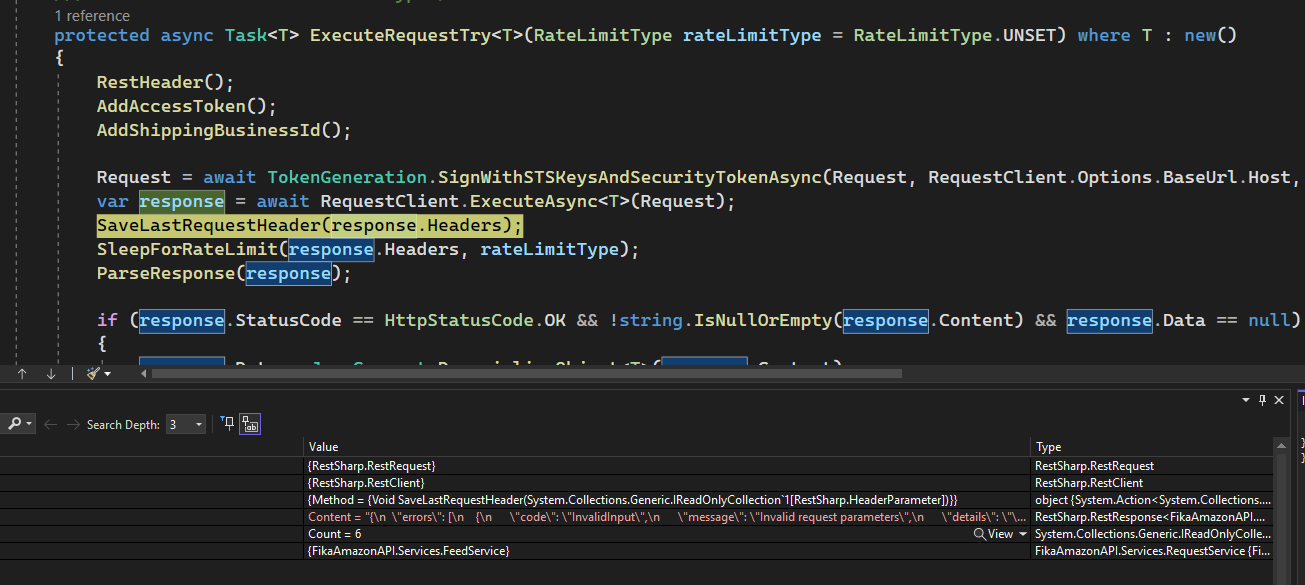
Task: Toggle auto-hide pin on debug window
Action: (x=1263, y=400)
